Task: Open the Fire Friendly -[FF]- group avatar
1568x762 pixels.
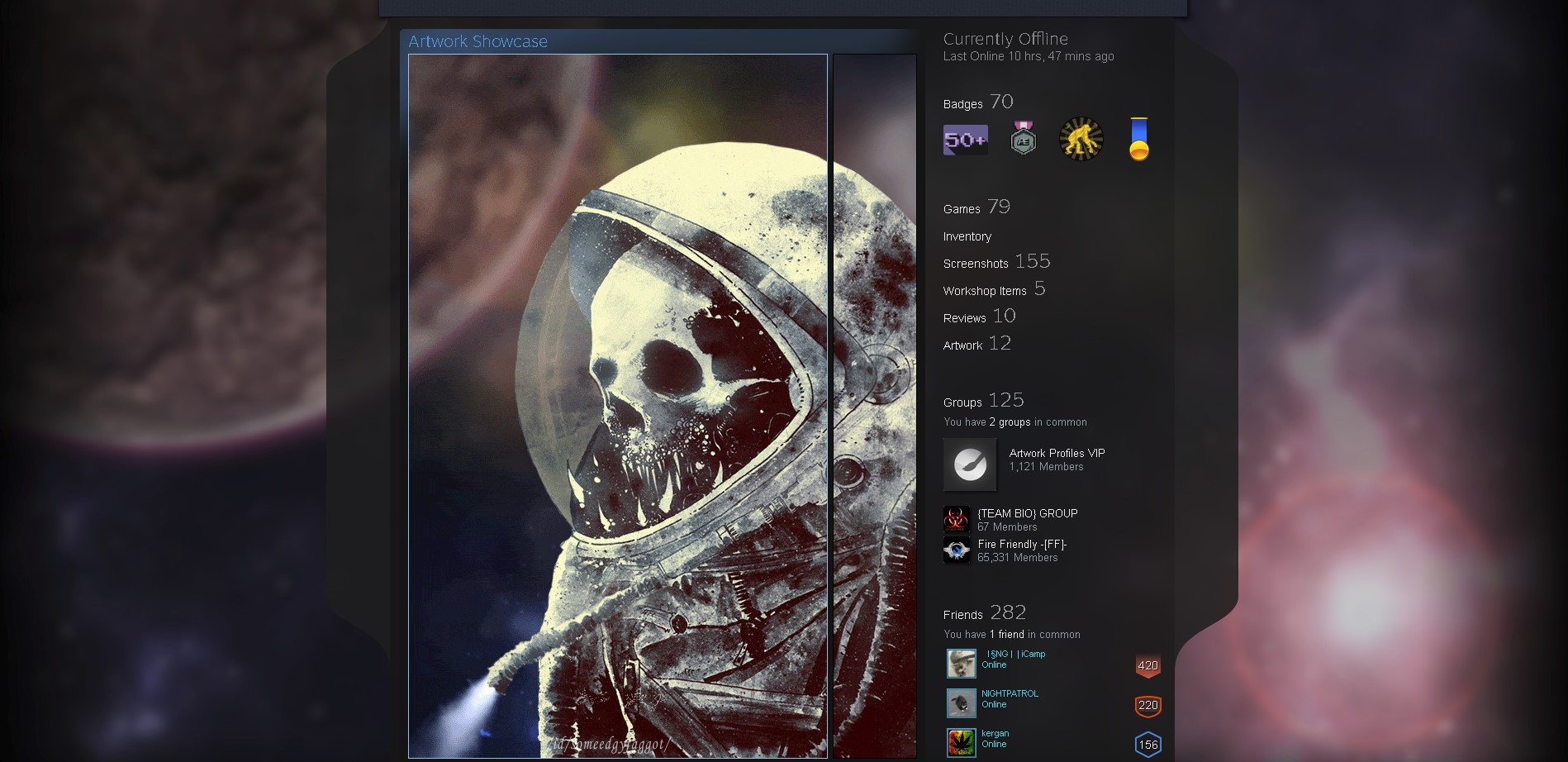Action: pos(957,550)
